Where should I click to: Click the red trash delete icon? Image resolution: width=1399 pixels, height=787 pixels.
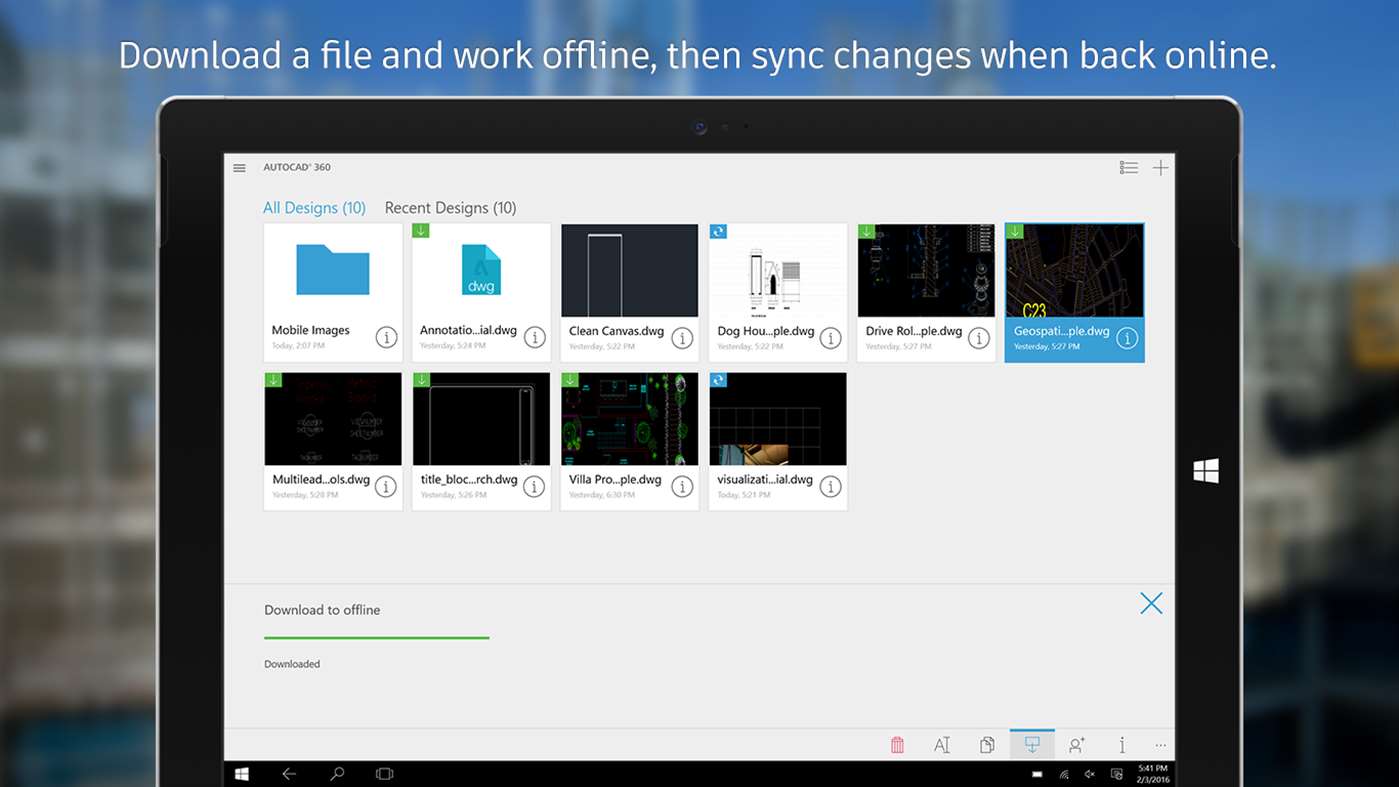coord(897,745)
